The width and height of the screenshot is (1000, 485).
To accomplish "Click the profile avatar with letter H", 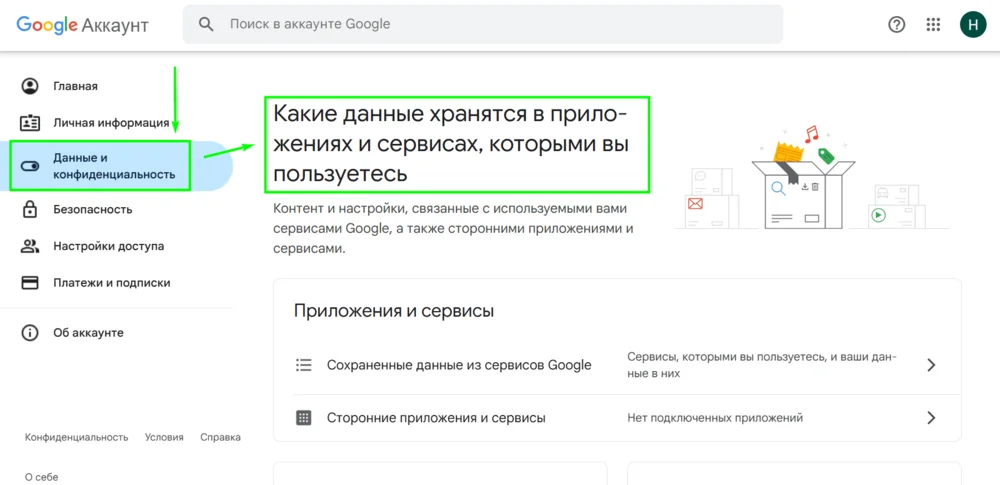I will click(x=972, y=25).
